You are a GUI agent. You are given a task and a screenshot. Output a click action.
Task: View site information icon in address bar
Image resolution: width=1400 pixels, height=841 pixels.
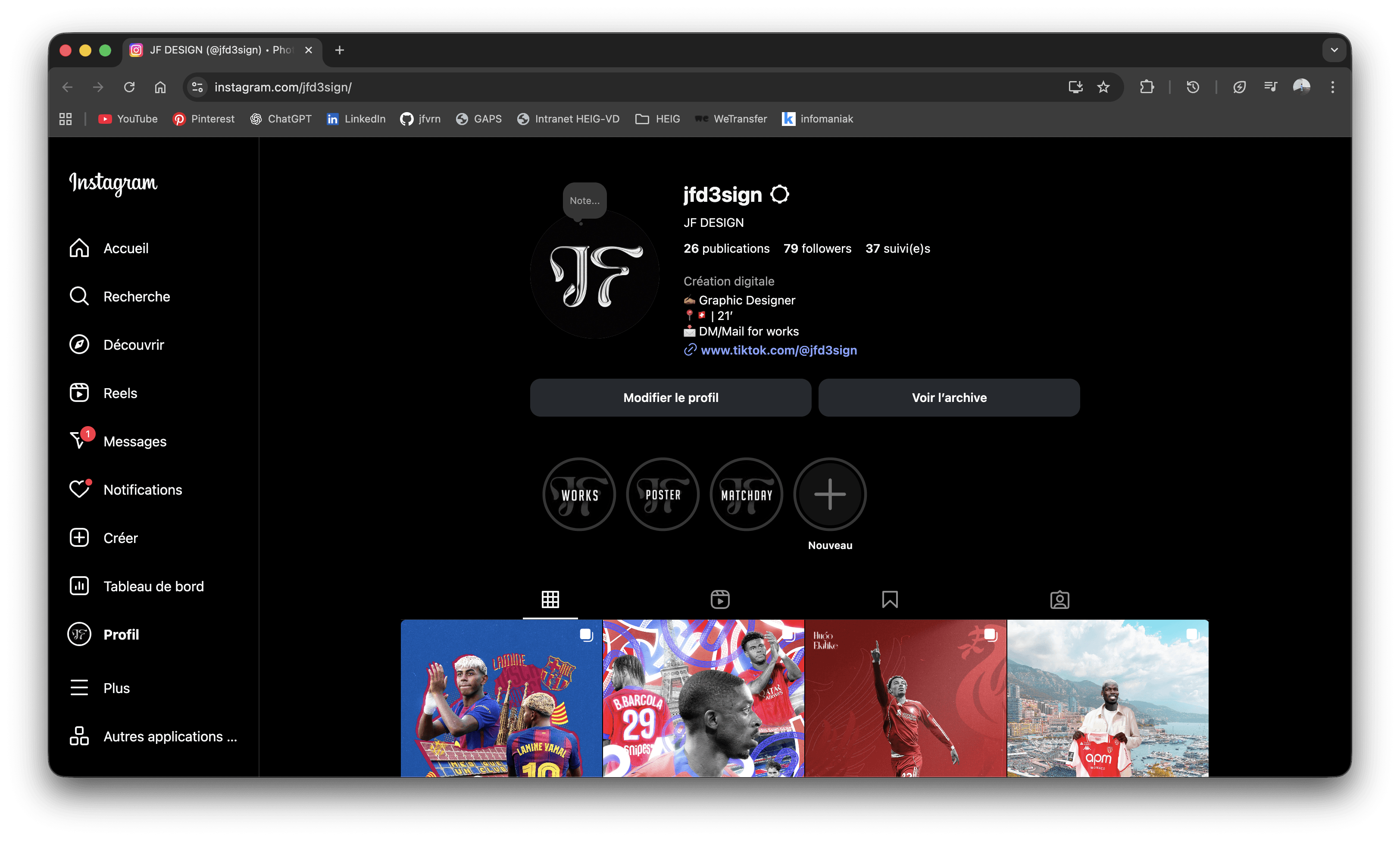coord(197,87)
